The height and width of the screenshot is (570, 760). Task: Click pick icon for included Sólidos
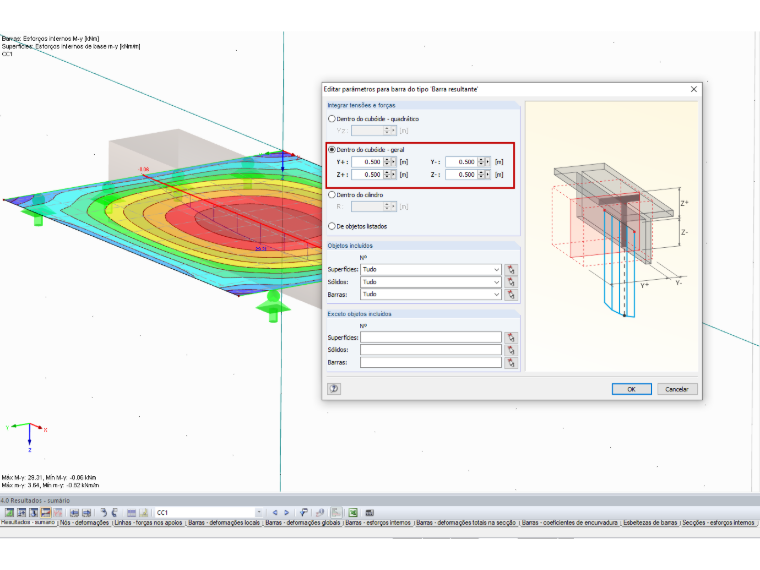pyautogui.click(x=511, y=282)
